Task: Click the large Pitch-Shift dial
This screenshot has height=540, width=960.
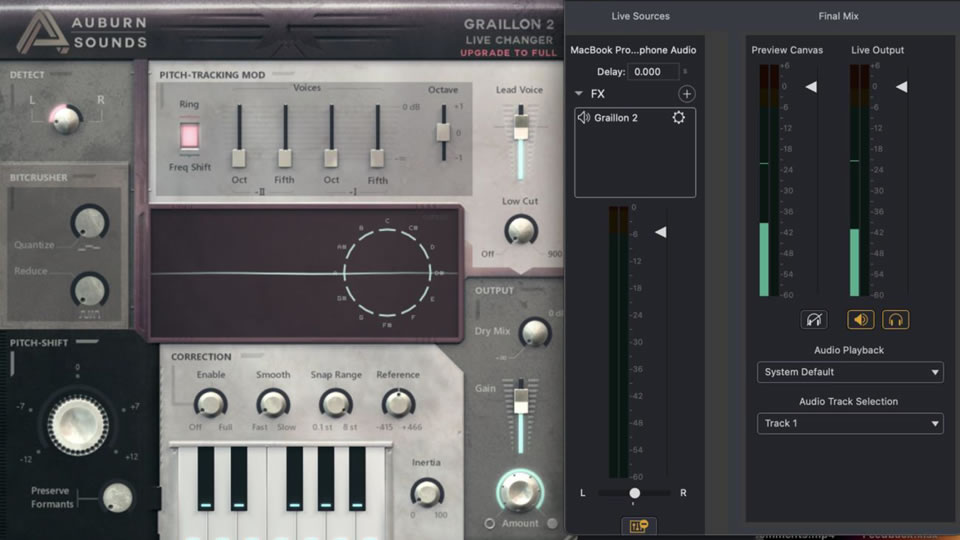Action: click(78, 424)
